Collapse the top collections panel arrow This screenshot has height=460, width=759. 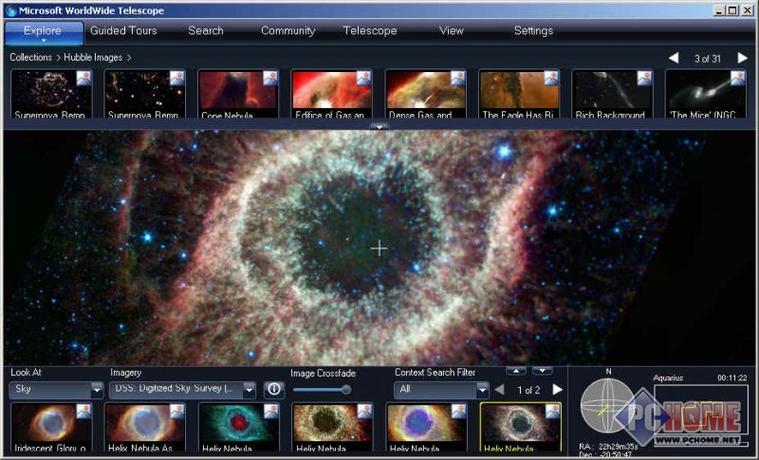(x=379, y=127)
